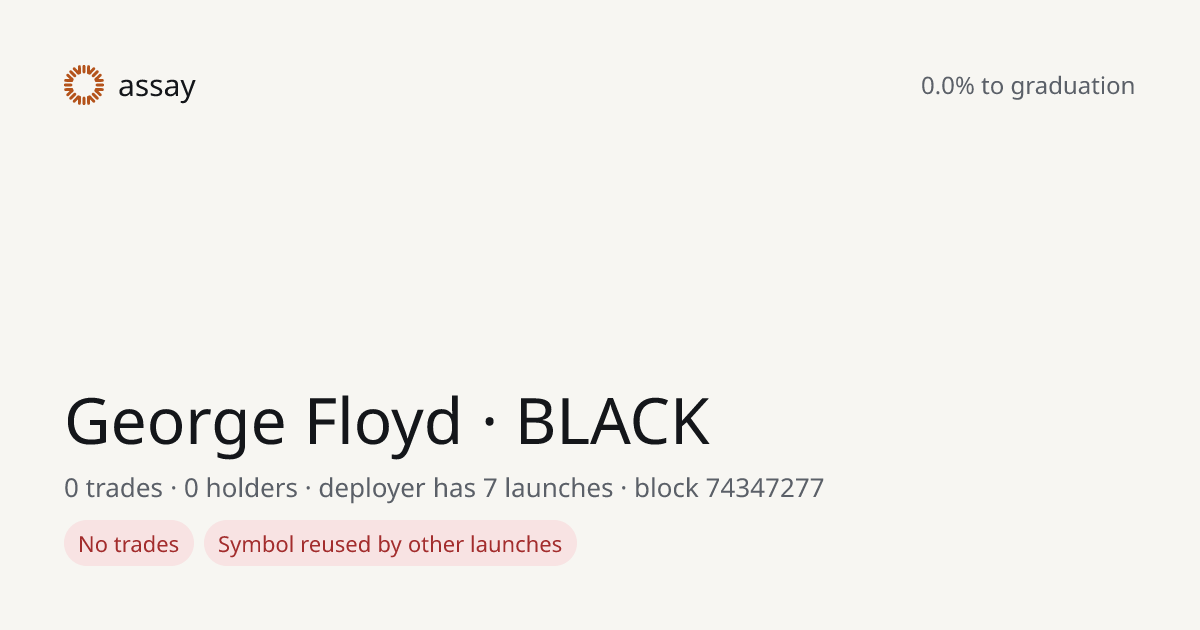This screenshot has height=630, width=1200.
Task: Open the assay wordmark link
Action: pos(157,87)
